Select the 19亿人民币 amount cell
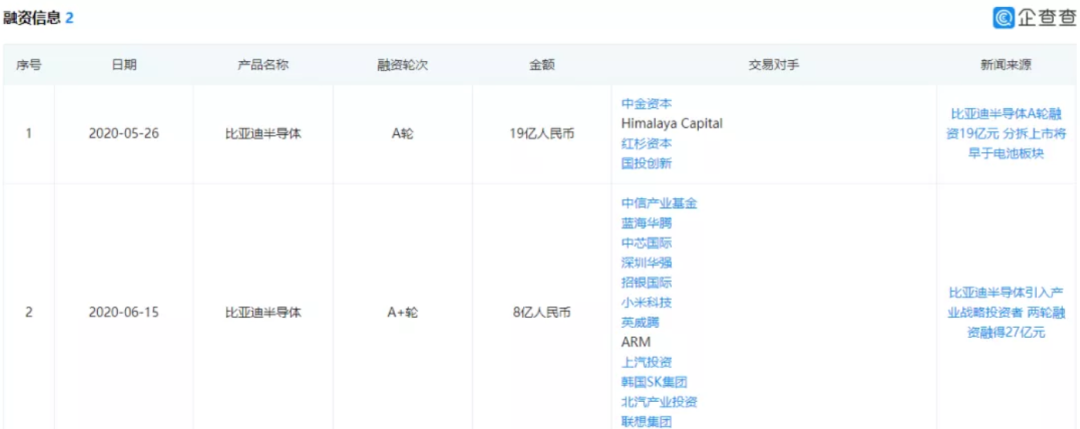Screen dimensions: 1080x429 tap(542, 134)
